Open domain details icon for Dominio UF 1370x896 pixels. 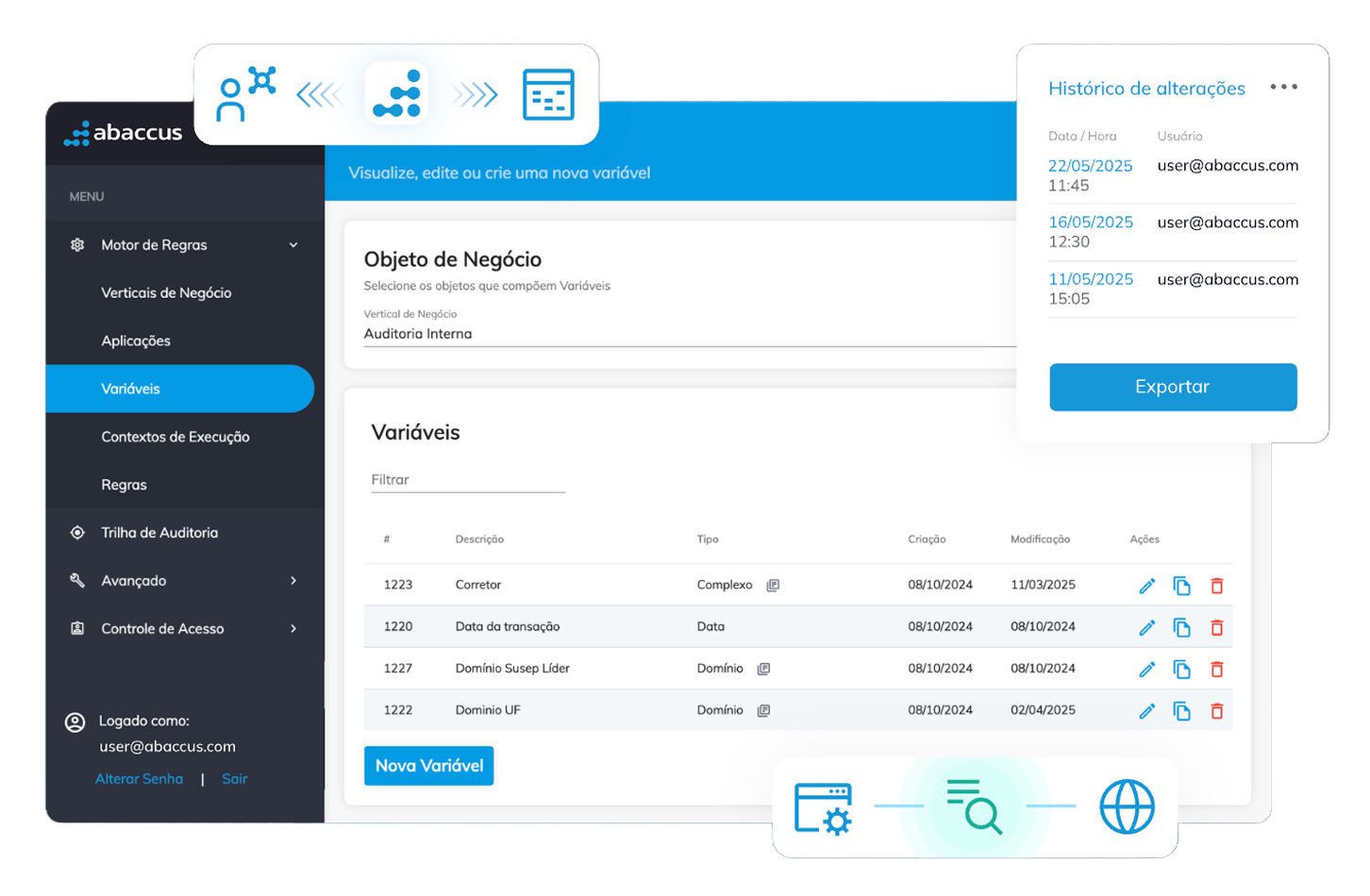pyautogui.click(x=764, y=710)
